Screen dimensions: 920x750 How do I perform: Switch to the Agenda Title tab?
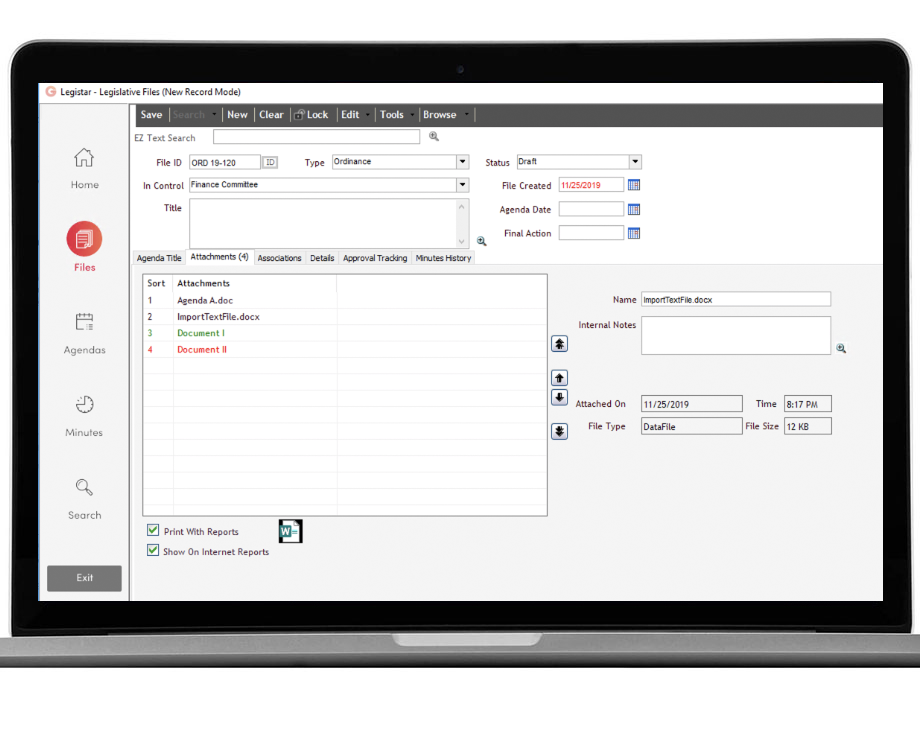pyautogui.click(x=159, y=258)
